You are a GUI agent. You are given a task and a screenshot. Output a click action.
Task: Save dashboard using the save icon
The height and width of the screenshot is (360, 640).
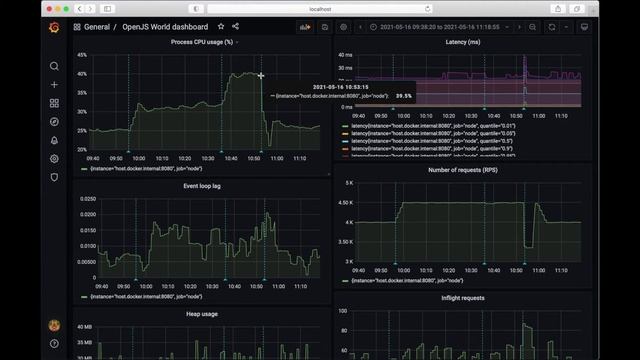[325, 27]
